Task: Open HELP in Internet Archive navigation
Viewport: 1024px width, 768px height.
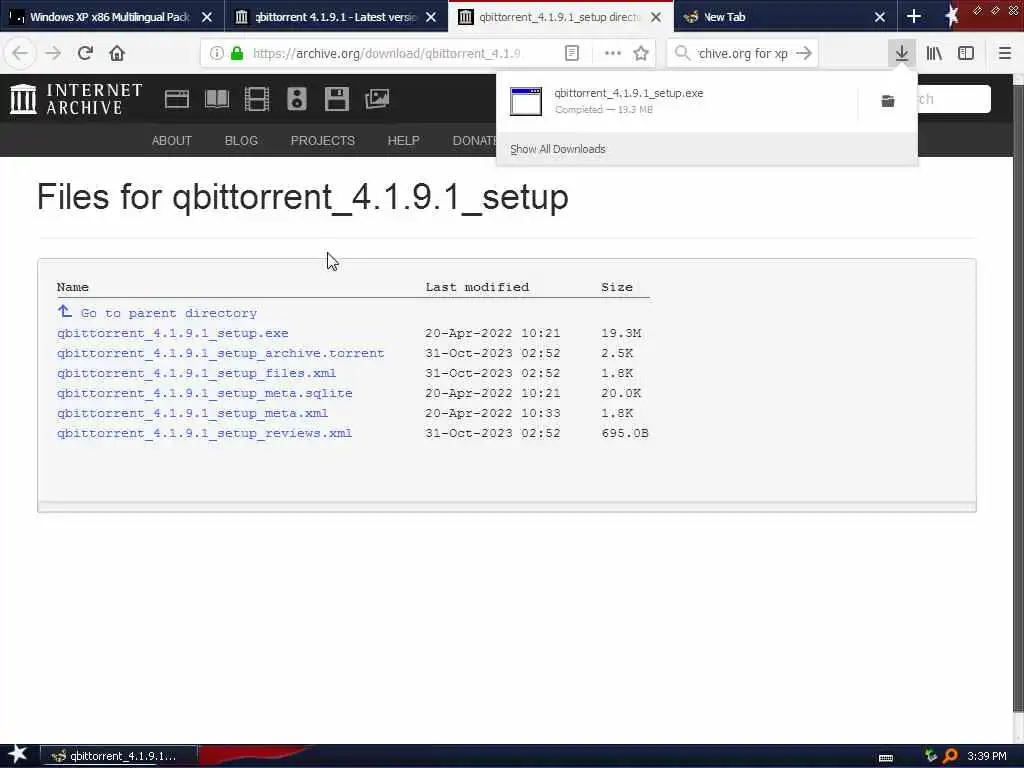Action: tap(403, 140)
